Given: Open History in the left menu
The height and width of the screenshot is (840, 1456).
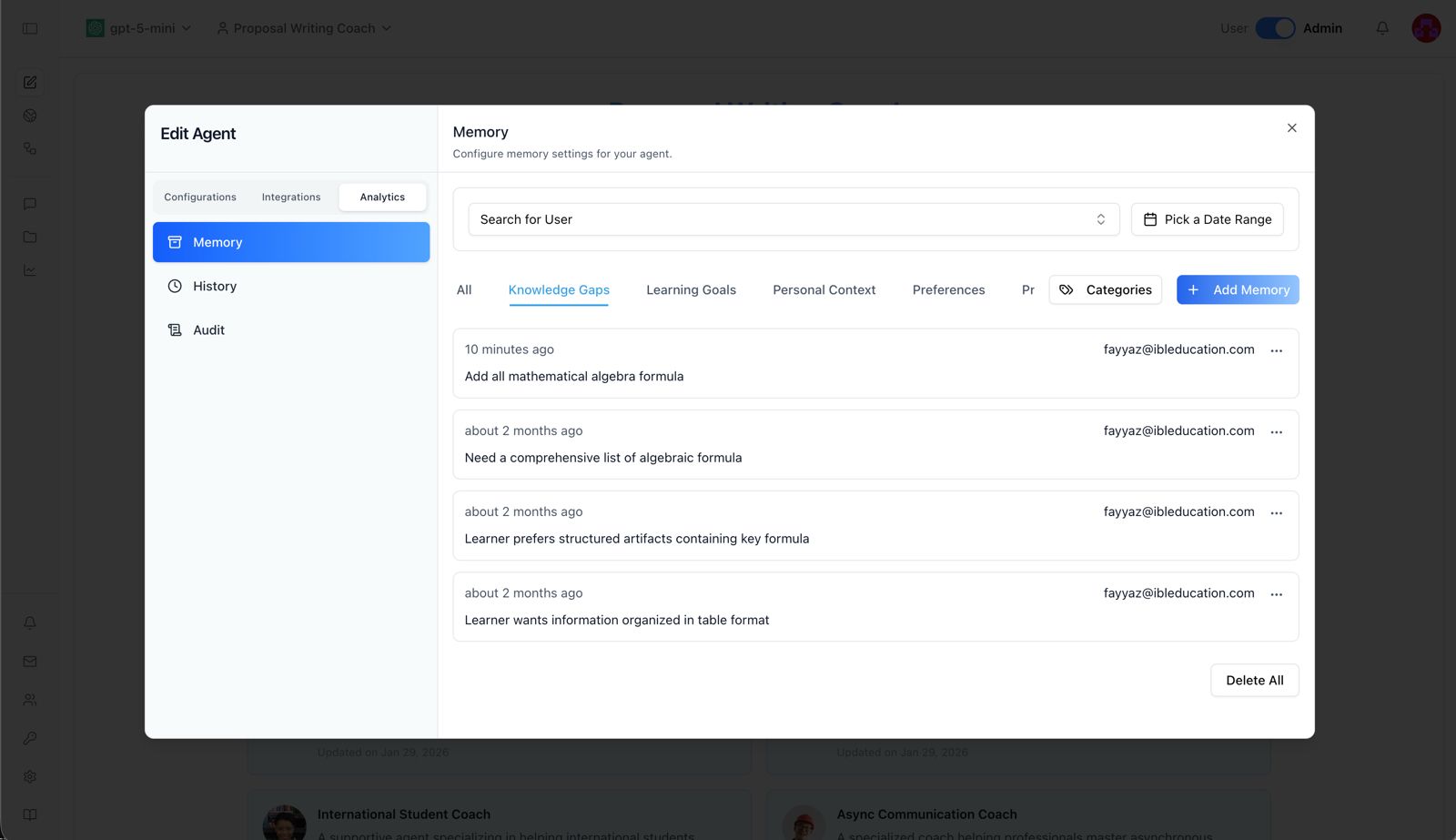Looking at the screenshot, I should point(291,286).
